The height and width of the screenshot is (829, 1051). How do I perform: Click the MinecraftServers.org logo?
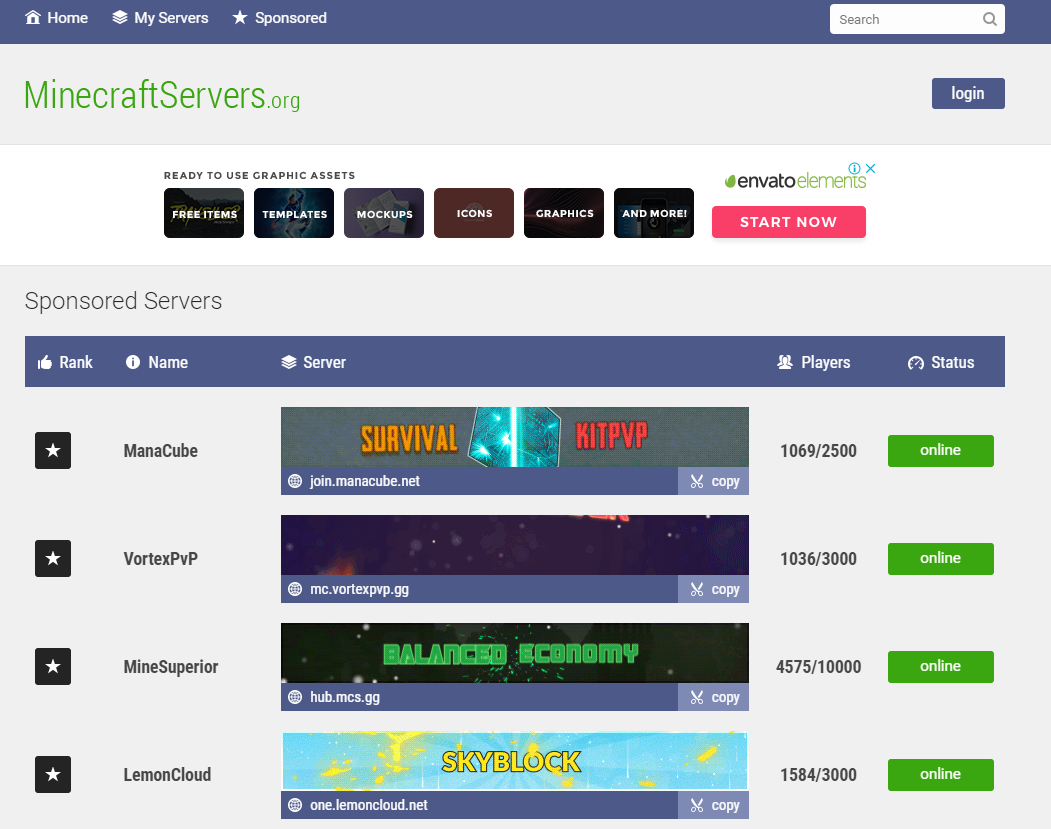[162, 95]
